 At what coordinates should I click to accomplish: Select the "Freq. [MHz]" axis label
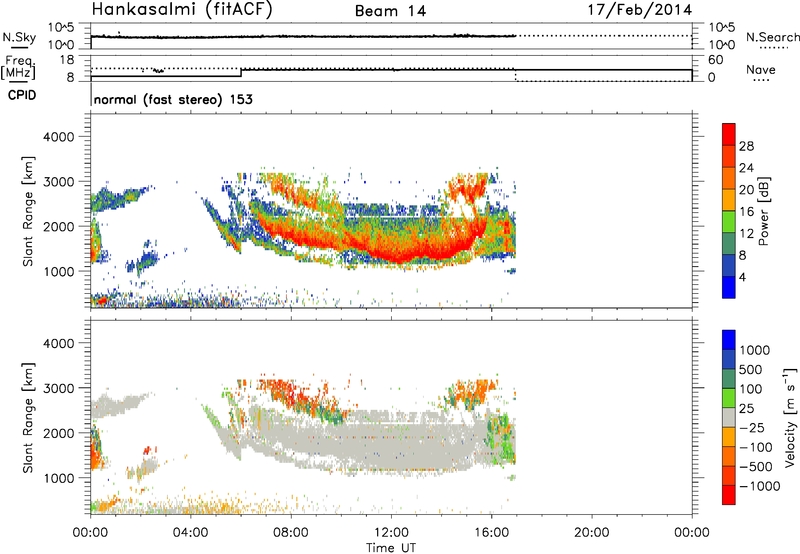[18, 68]
